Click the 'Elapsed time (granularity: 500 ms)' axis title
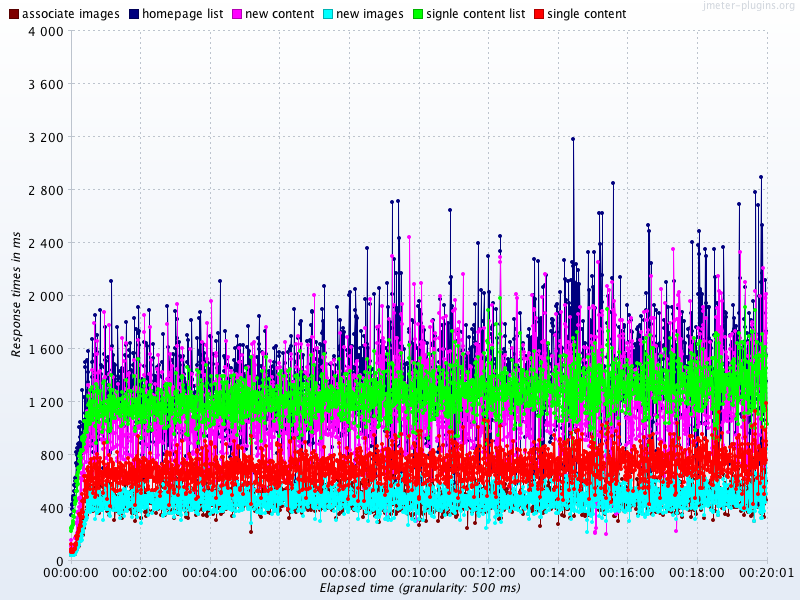 coord(420,588)
